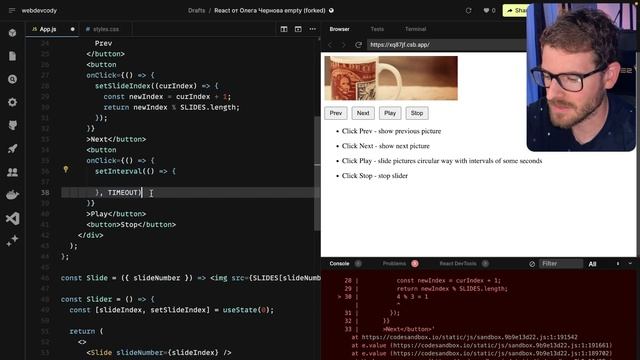Open the Server control whale icon
This screenshot has width=640, height=360.
12,195
